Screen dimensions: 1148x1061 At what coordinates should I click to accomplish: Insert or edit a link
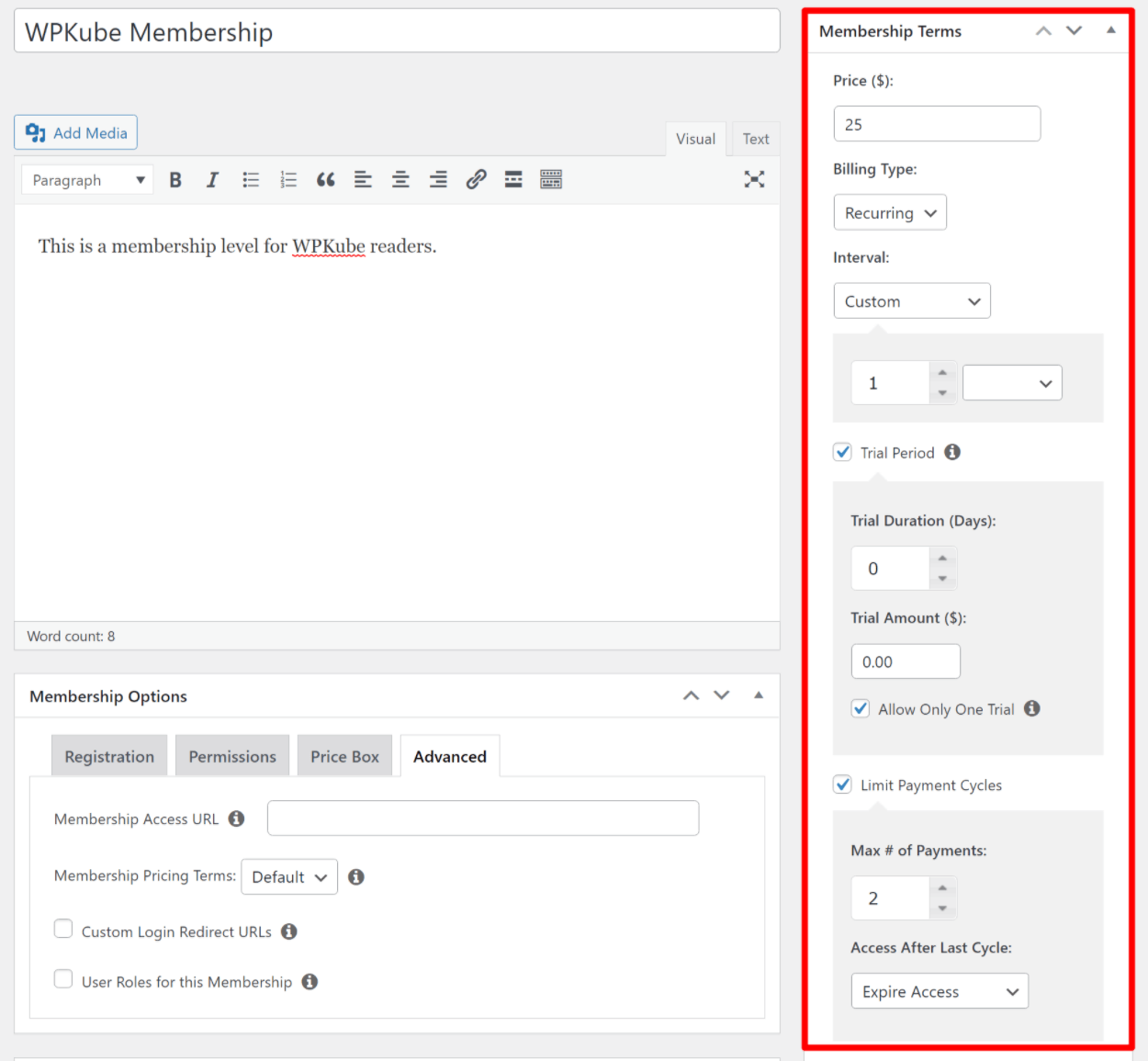pos(476,180)
